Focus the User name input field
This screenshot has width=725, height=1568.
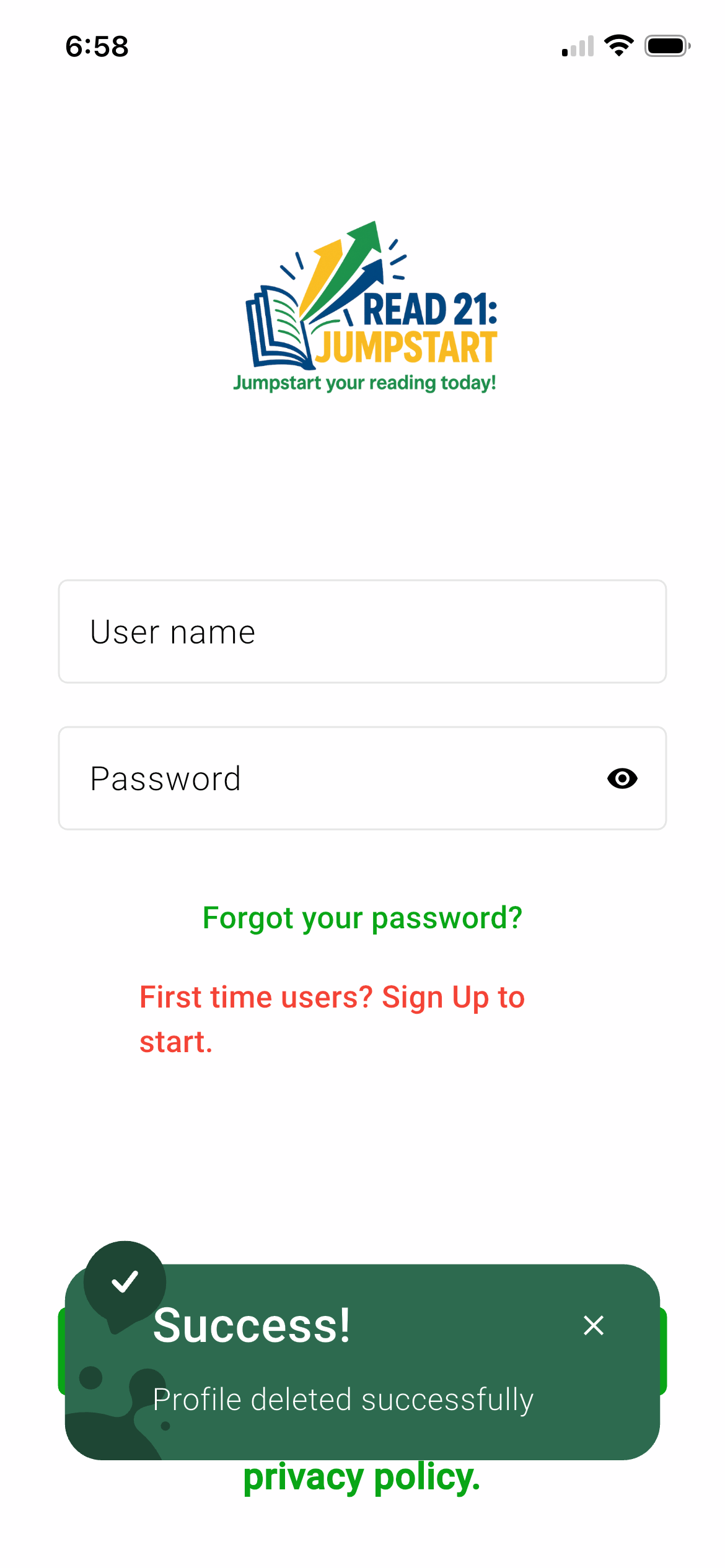(x=362, y=632)
